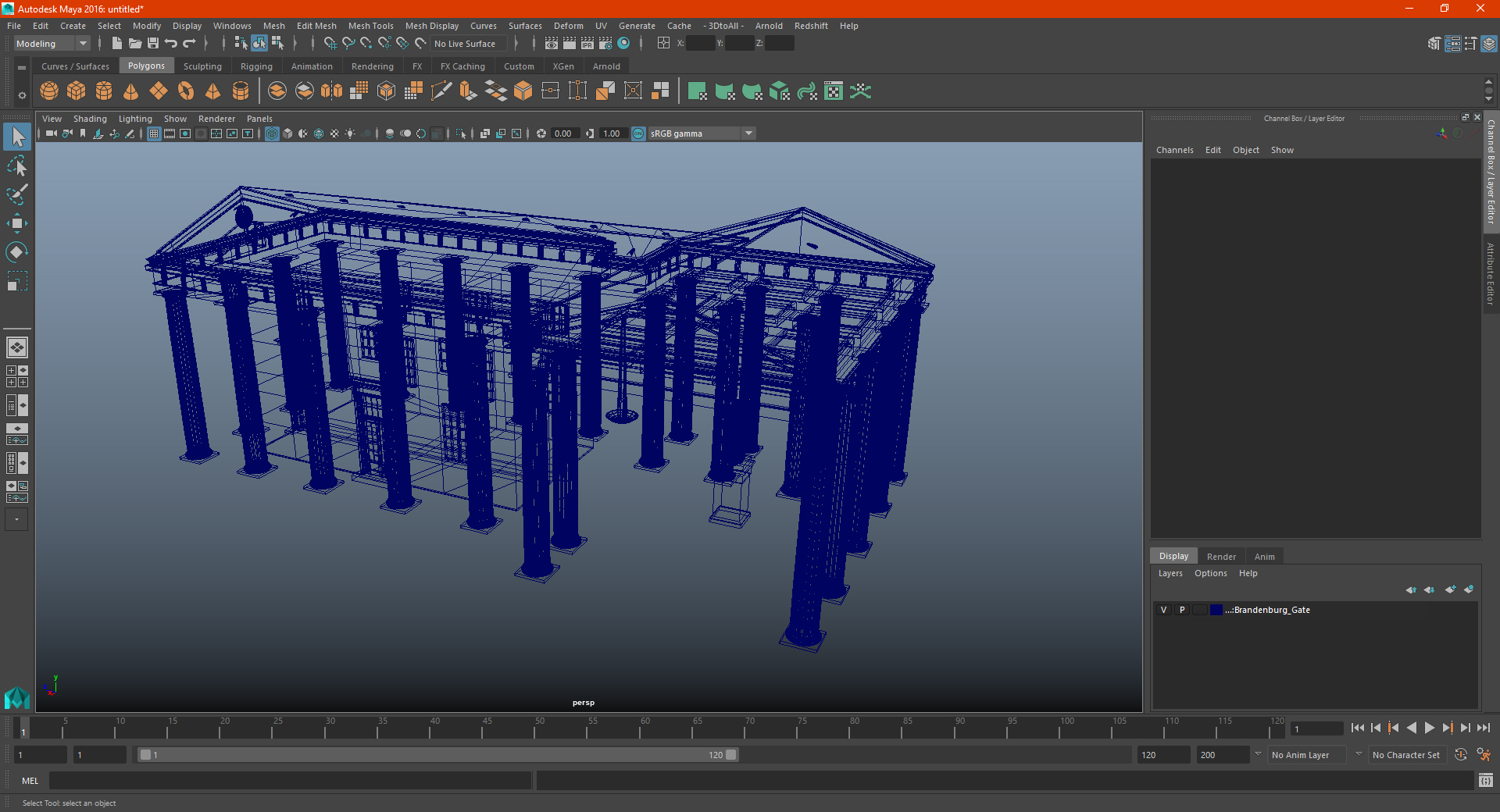This screenshot has width=1500, height=812.
Task: Open the Options menu in Layer Editor
Action: pos(1211,573)
